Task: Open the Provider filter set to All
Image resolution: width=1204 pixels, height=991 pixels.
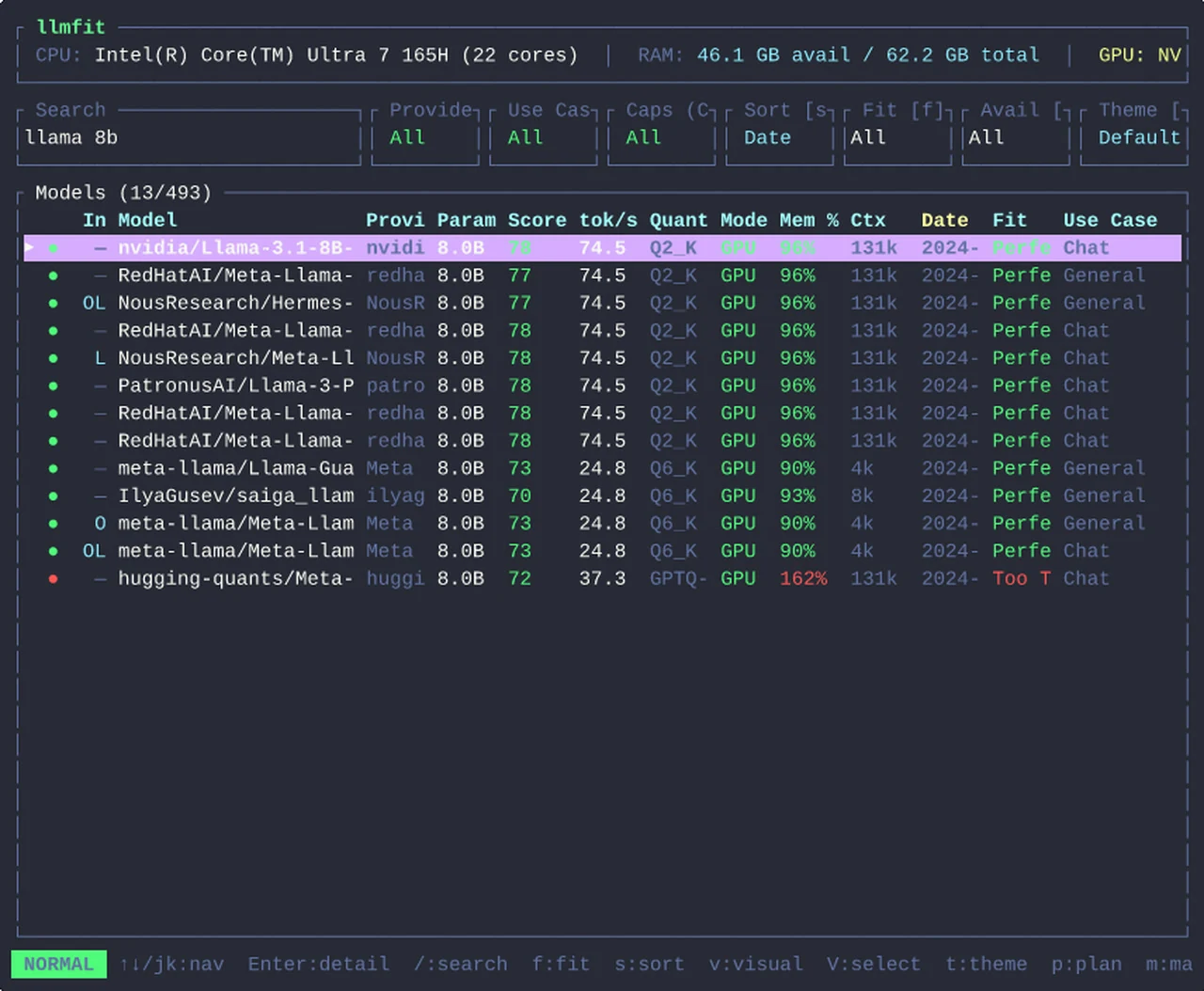Action: [425, 137]
